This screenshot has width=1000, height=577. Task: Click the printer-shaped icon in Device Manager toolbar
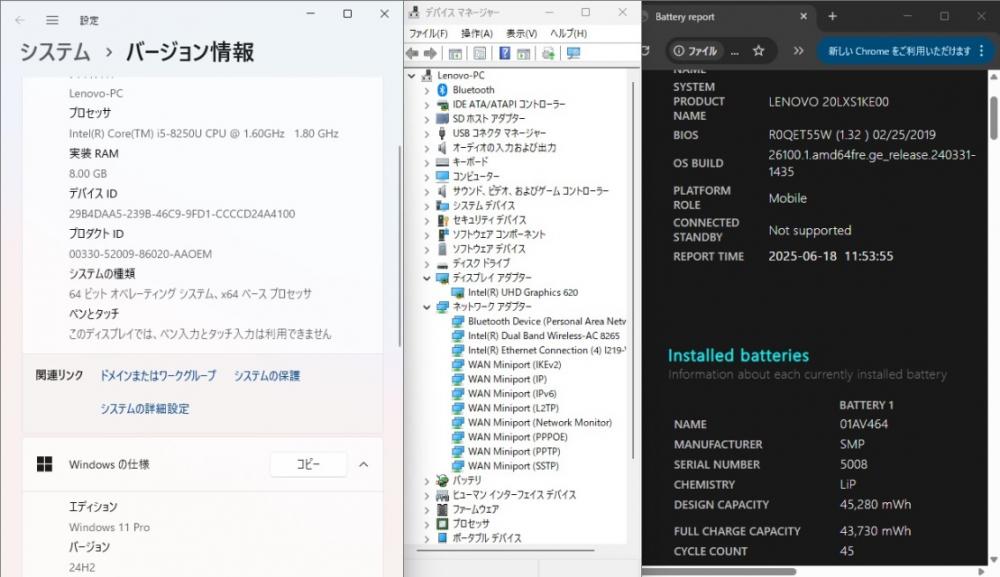pos(548,54)
